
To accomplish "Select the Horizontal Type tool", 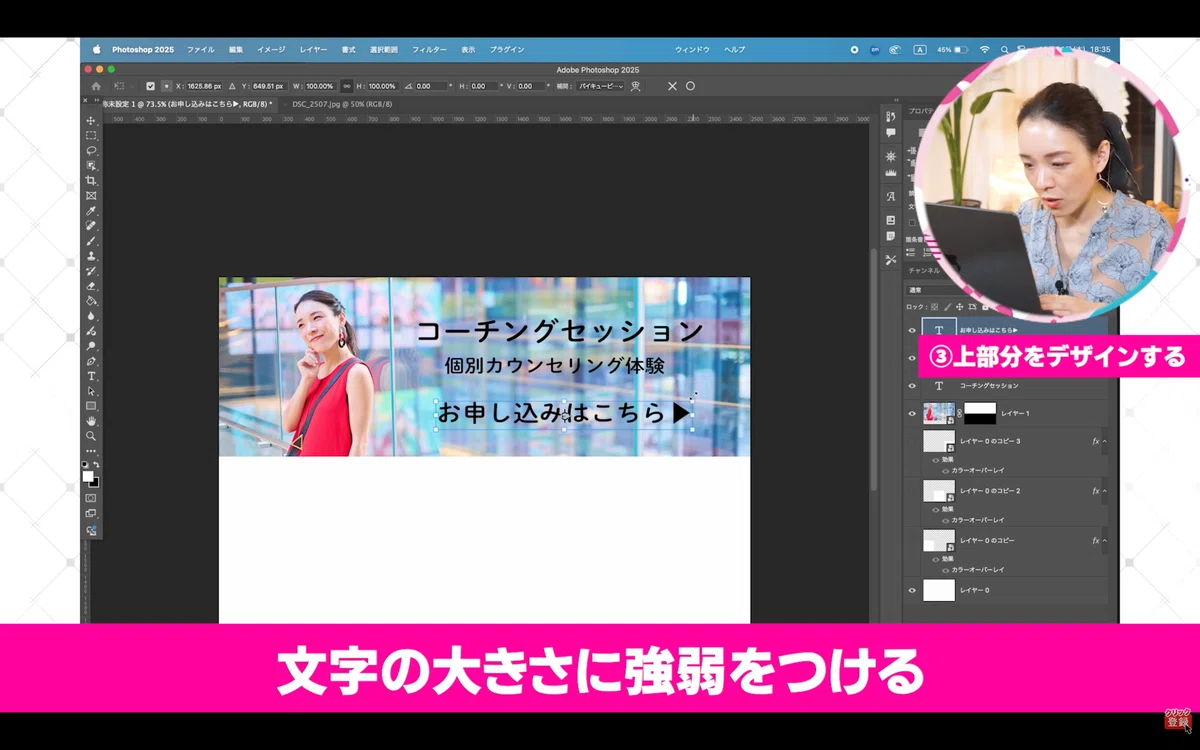I will point(91,376).
